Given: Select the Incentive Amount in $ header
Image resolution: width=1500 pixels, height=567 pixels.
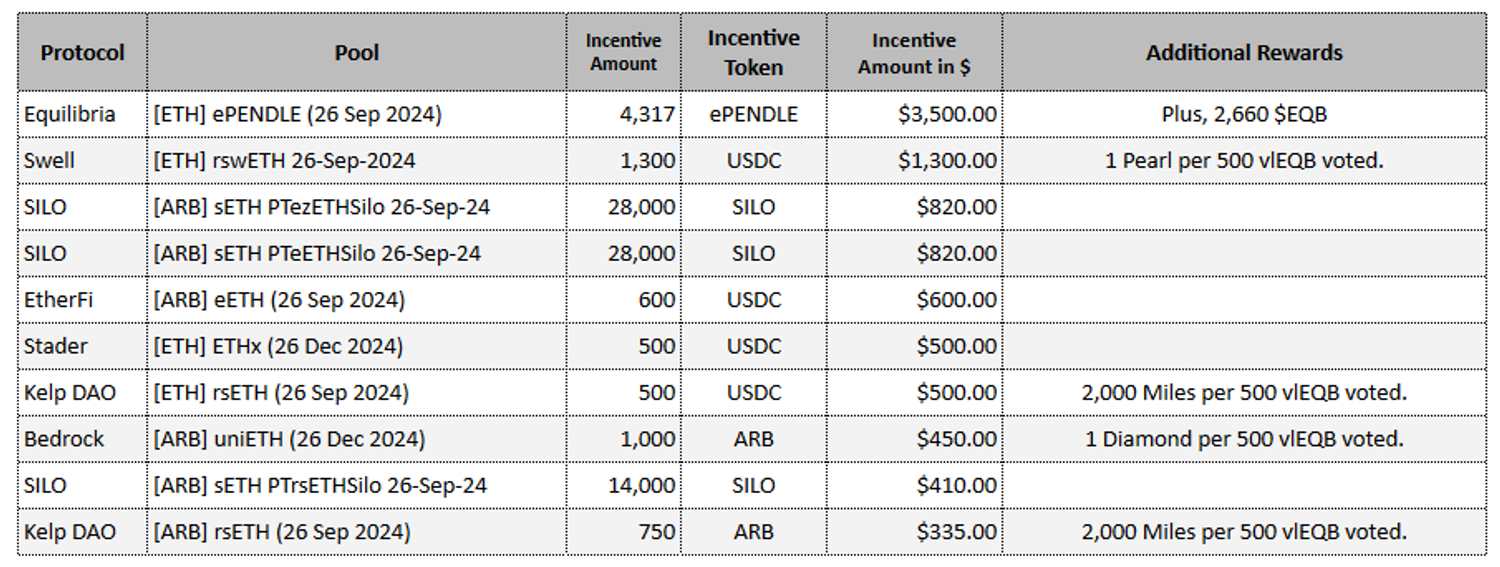Looking at the screenshot, I should pyautogui.click(x=914, y=53).
